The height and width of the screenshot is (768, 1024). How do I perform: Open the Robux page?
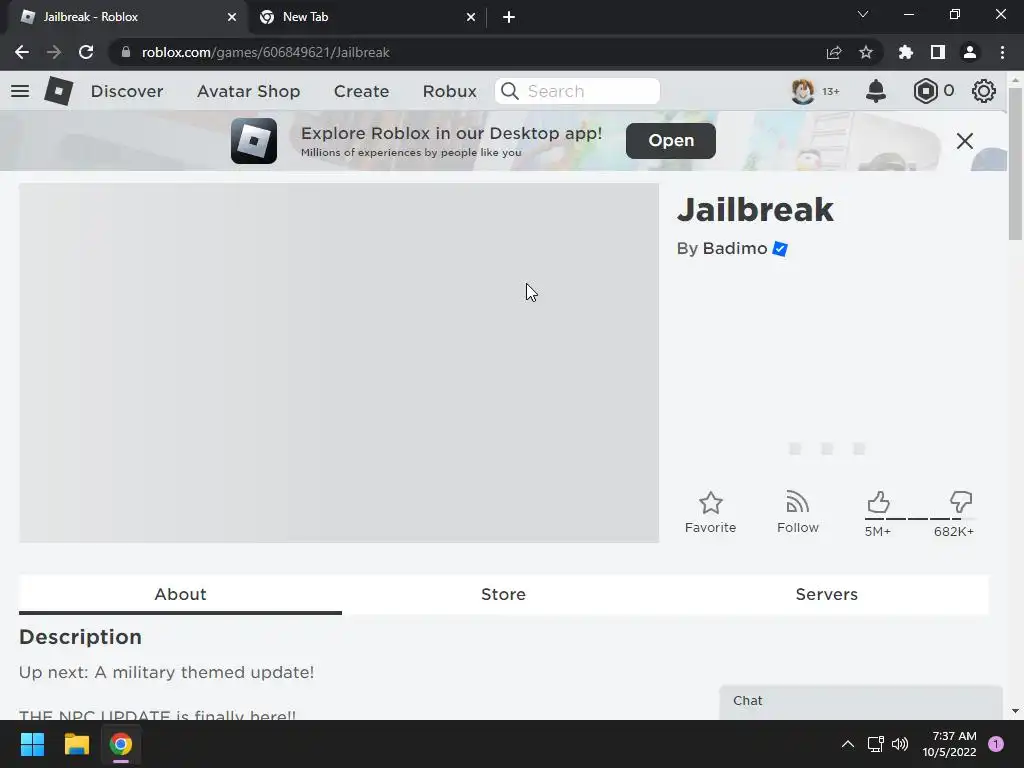449,91
